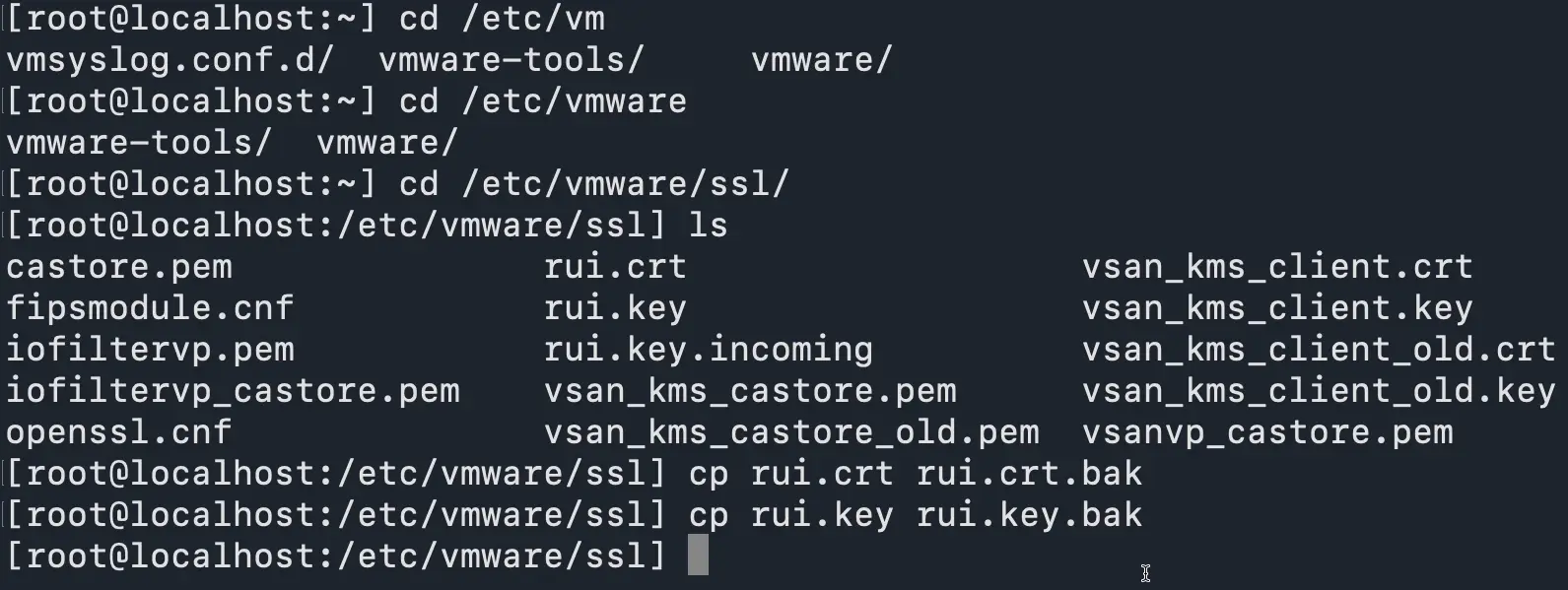1568x590 pixels.
Task: Select vsan_kms_client_old.key file name
Action: (x=1319, y=391)
